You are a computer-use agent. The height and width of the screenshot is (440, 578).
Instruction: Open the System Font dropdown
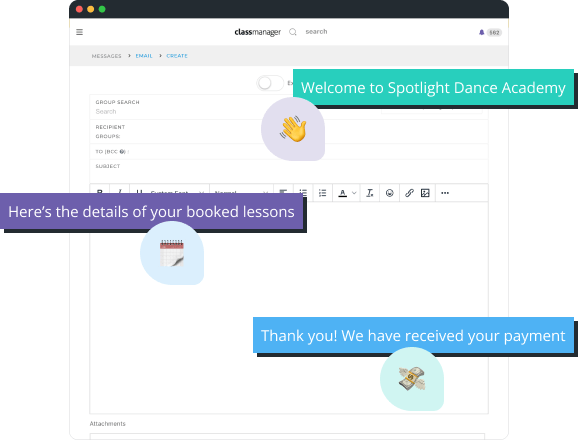[177, 192]
